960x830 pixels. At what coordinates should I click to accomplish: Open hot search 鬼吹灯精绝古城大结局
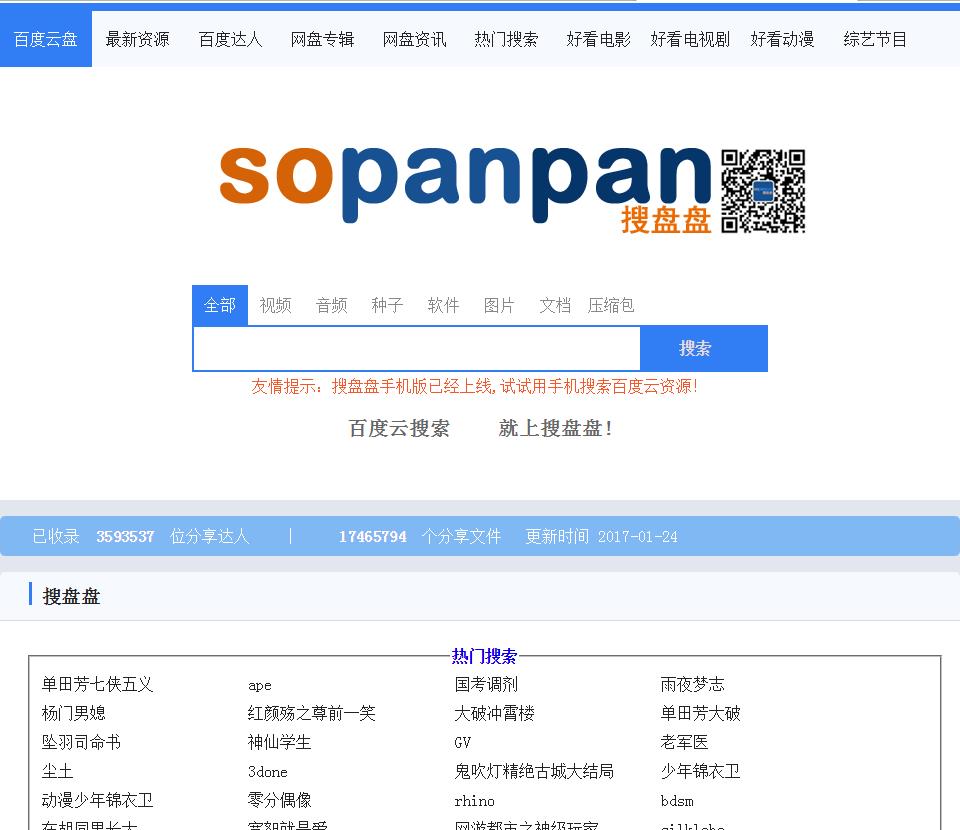click(534, 771)
